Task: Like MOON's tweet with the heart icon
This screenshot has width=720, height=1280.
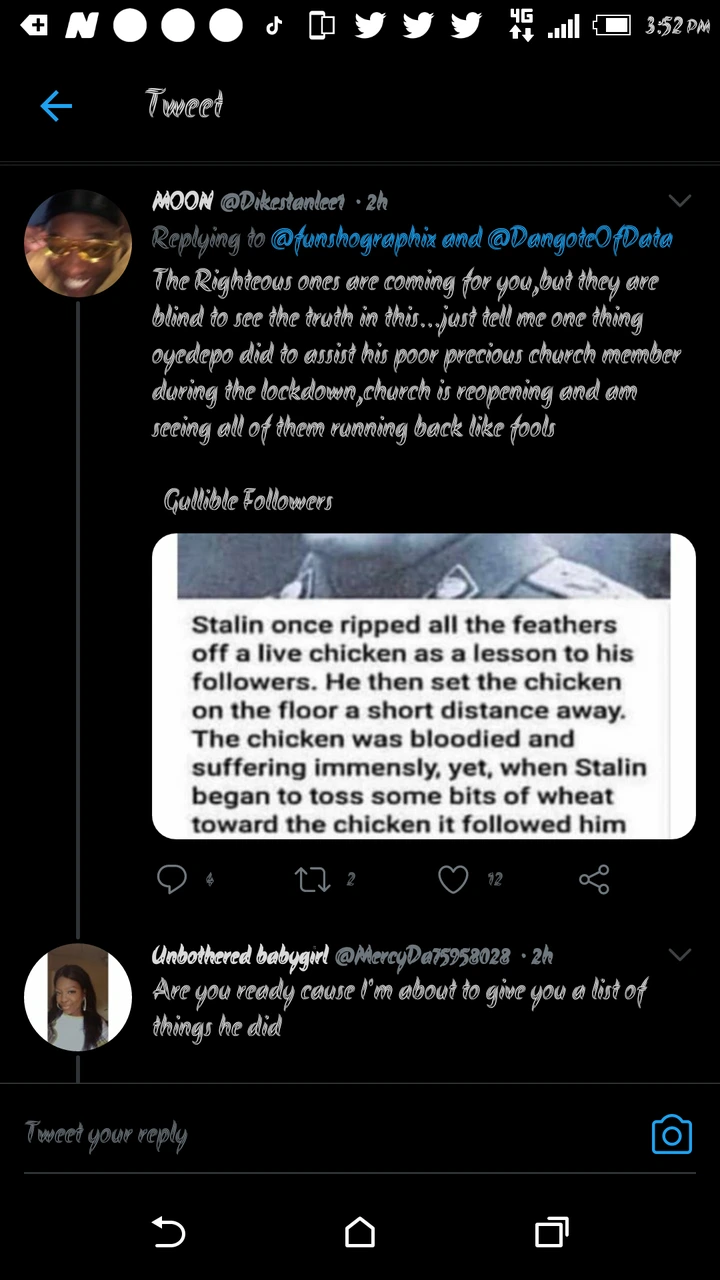Action: pyautogui.click(x=453, y=880)
